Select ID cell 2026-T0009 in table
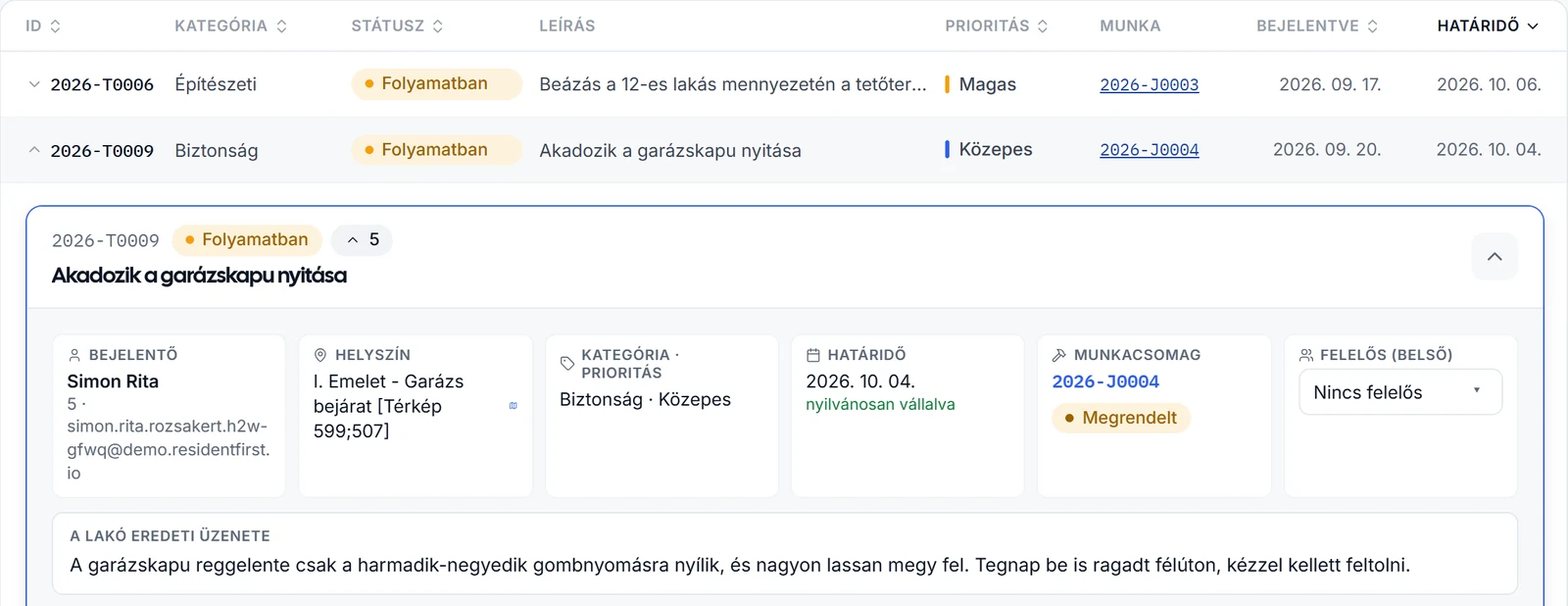Viewport: 1568px width, 606px height. (x=102, y=151)
